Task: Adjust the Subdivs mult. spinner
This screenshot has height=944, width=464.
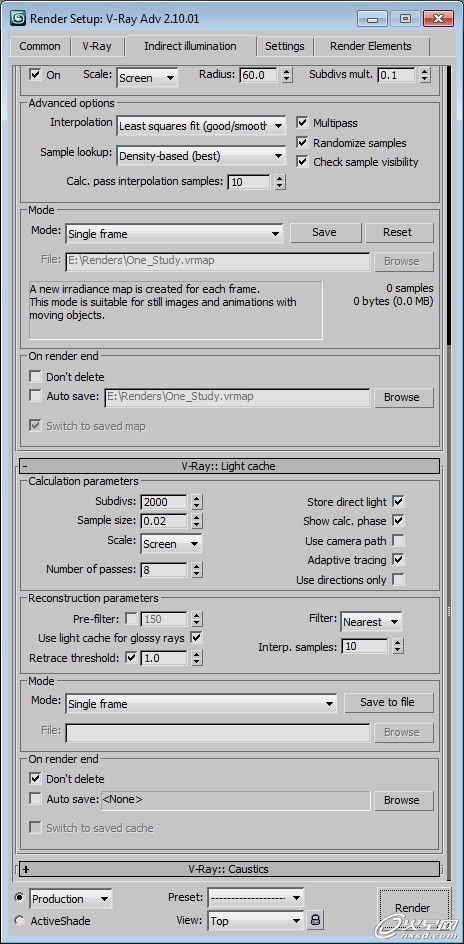Action: tap(425, 75)
